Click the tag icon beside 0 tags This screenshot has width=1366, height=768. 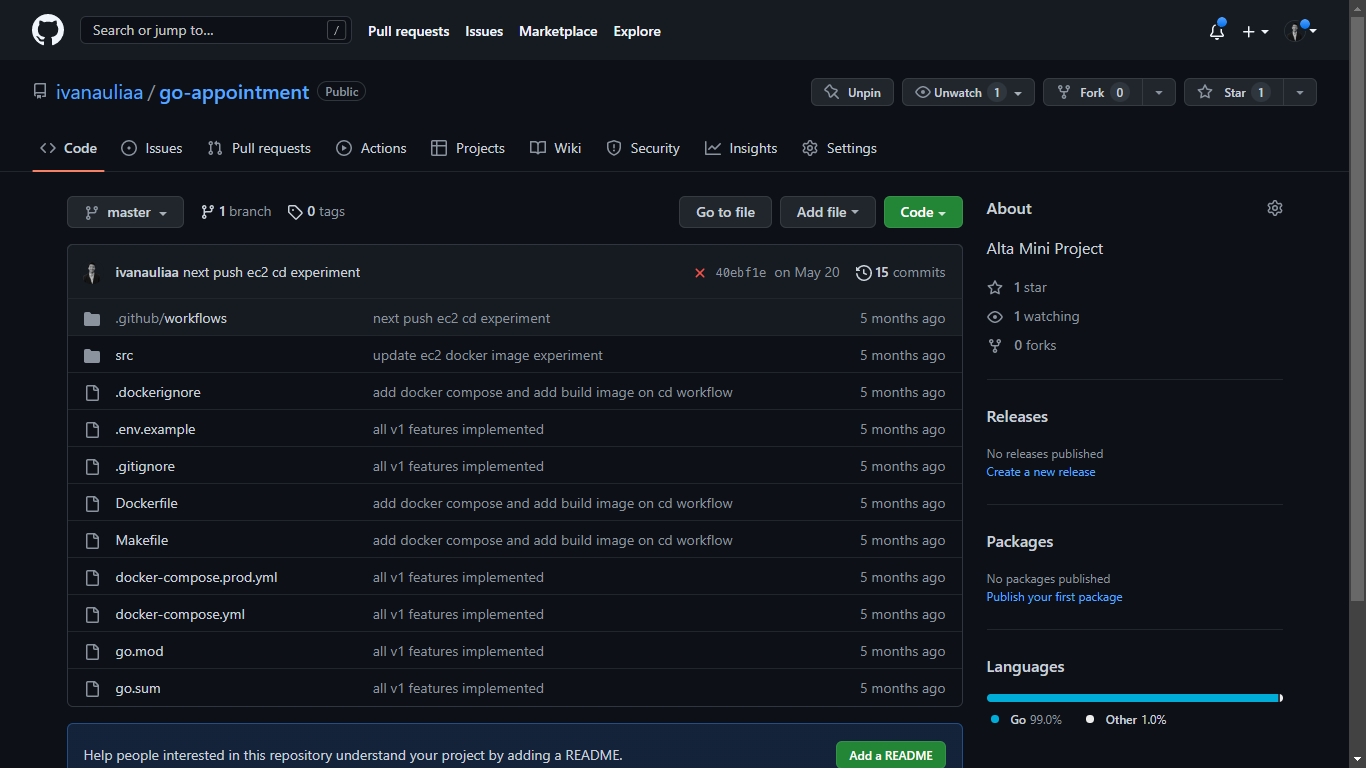click(x=295, y=212)
